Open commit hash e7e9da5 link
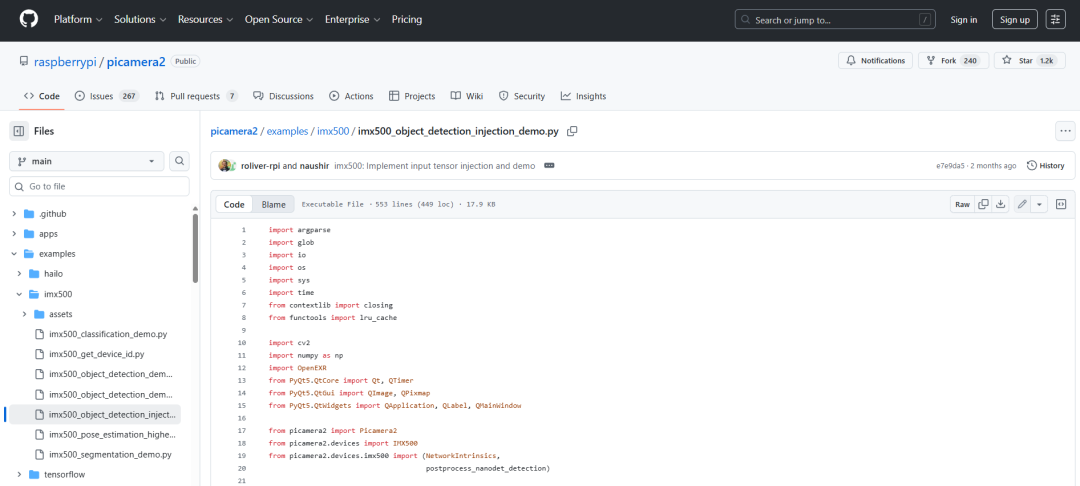Viewport: 1080px width, 486px height. pos(950,166)
